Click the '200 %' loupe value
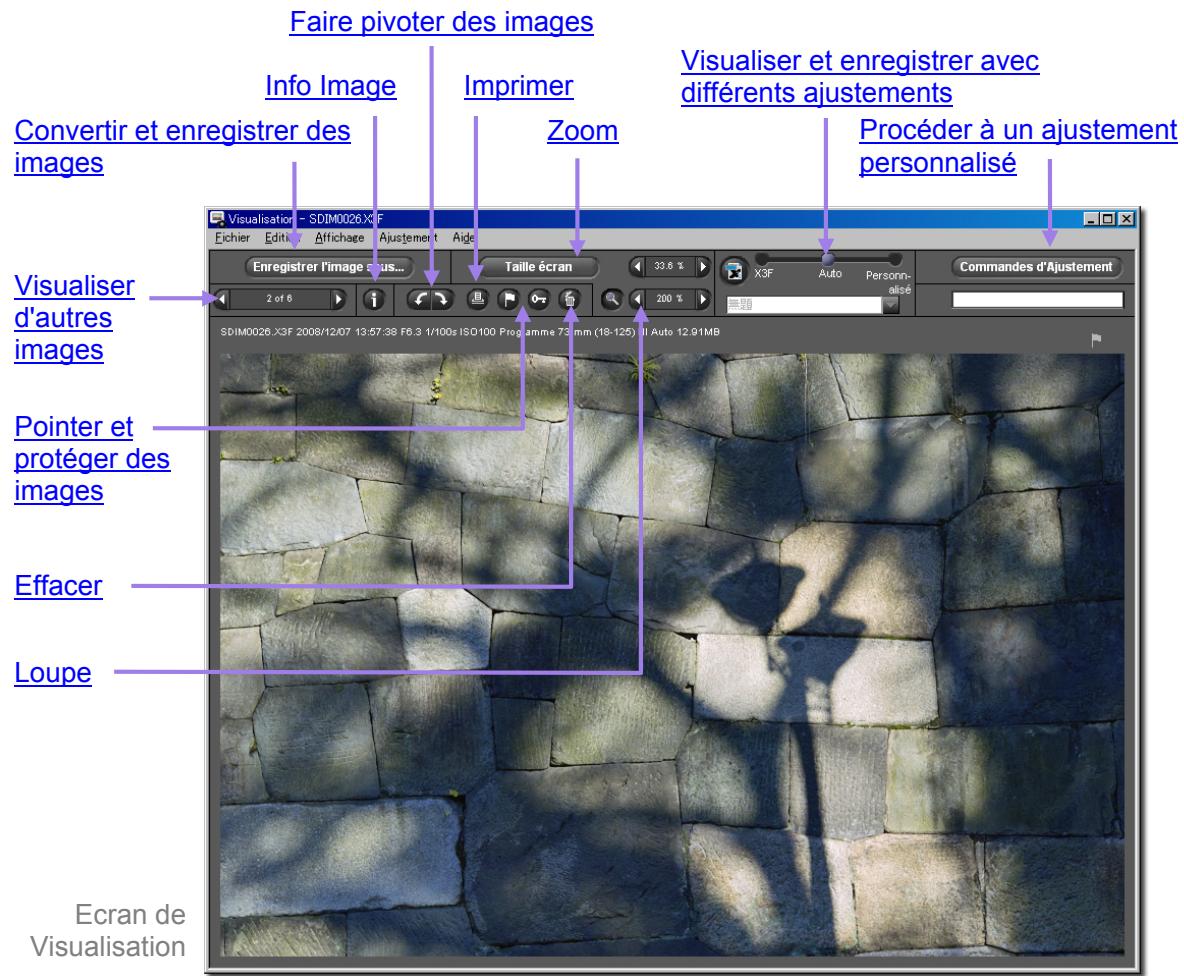This screenshot has height=976, width=1184. coord(670,300)
